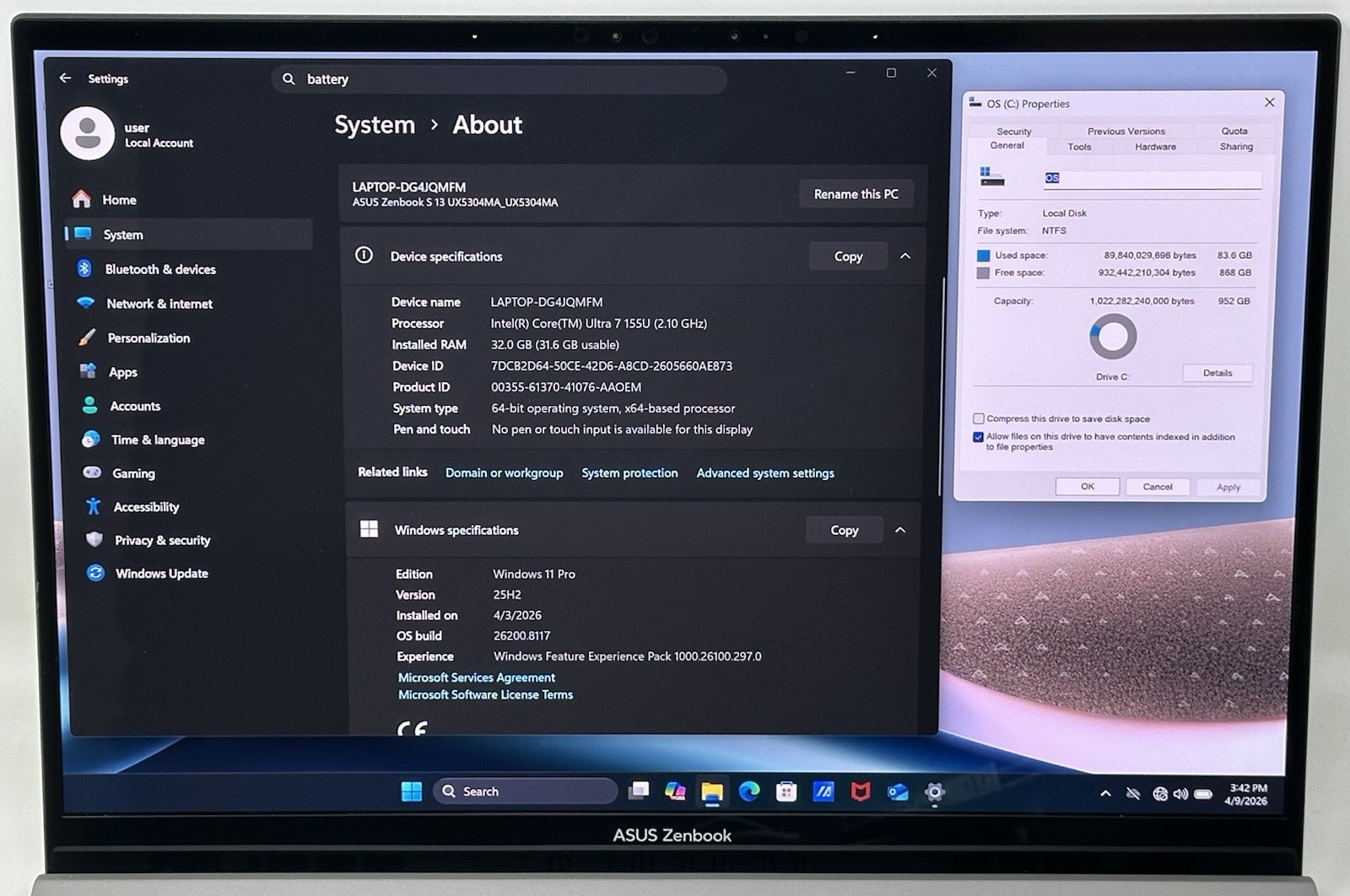The height and width of the screenshot is (896, 1350).
Task: Click Apply in OS (C:) Properties
Action: 1228,488
